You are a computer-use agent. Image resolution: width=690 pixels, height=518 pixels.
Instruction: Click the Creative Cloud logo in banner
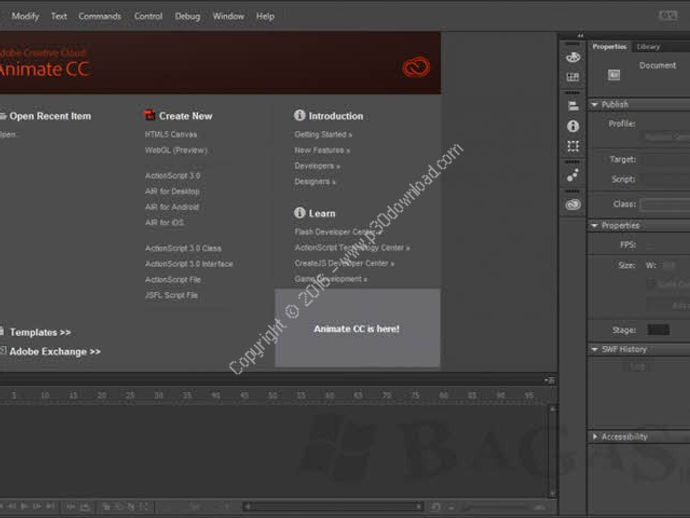[x=415, y=67]
